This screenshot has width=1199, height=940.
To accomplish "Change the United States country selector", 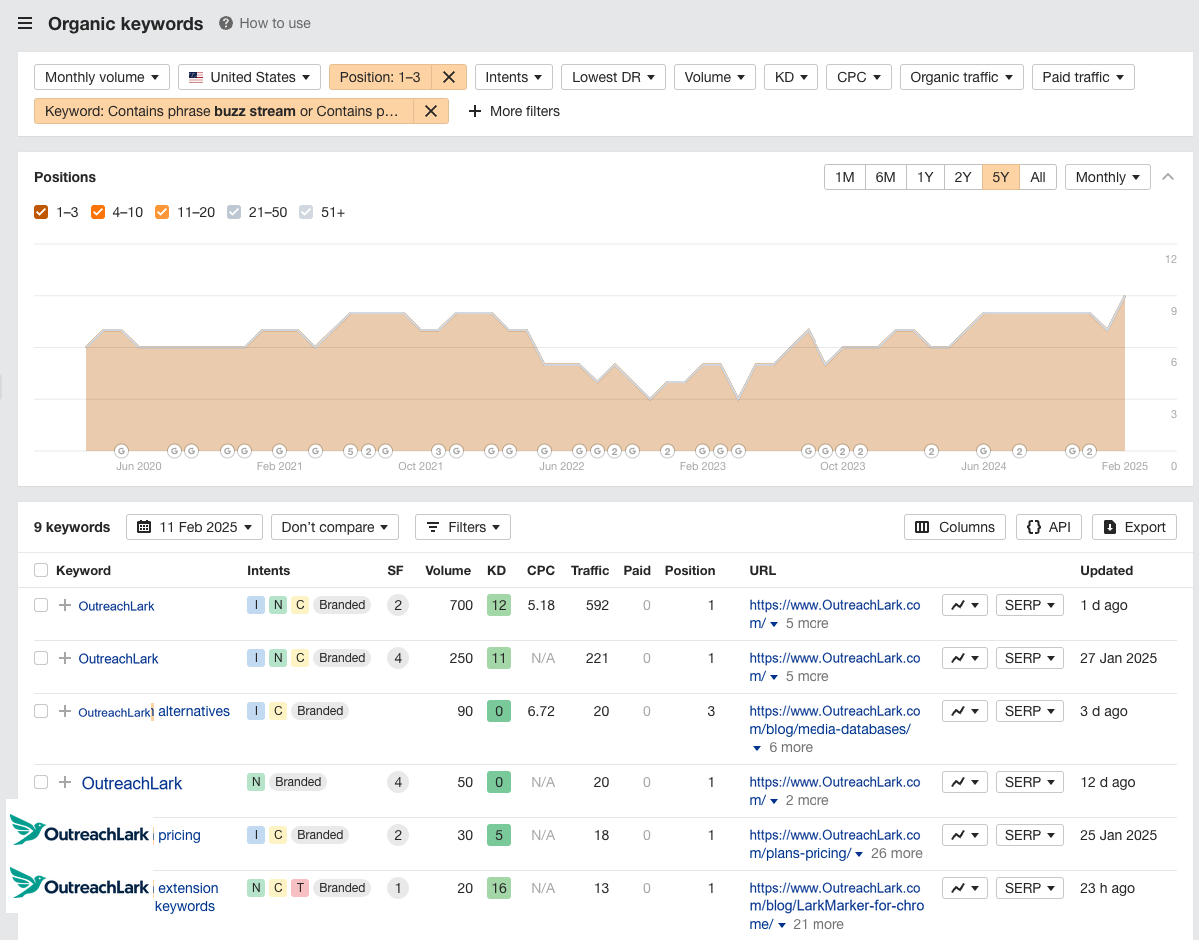I will click(249, 77).
